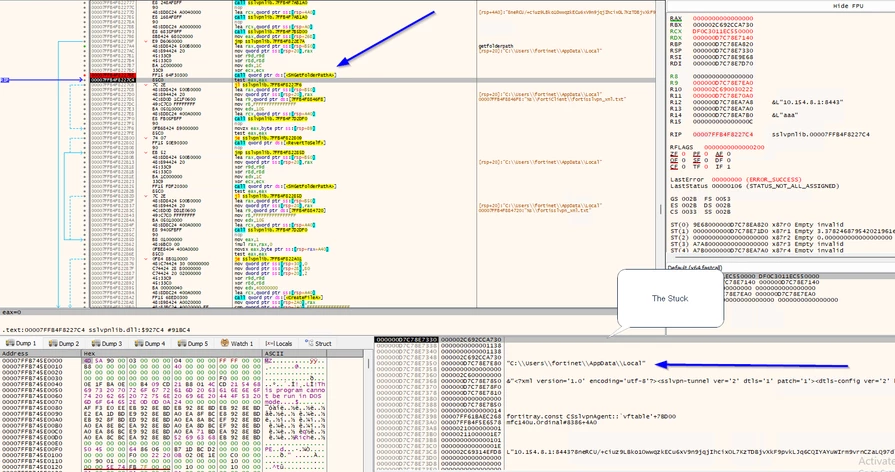Open the Dump 4 tab
The image size is (895, 472).
click(150, 343)
